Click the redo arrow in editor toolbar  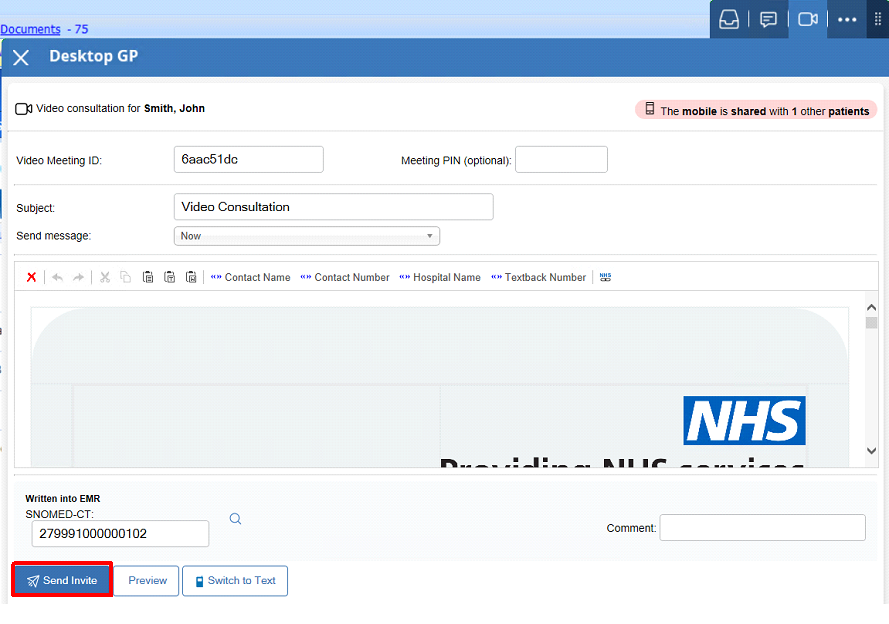coord(78,277)
